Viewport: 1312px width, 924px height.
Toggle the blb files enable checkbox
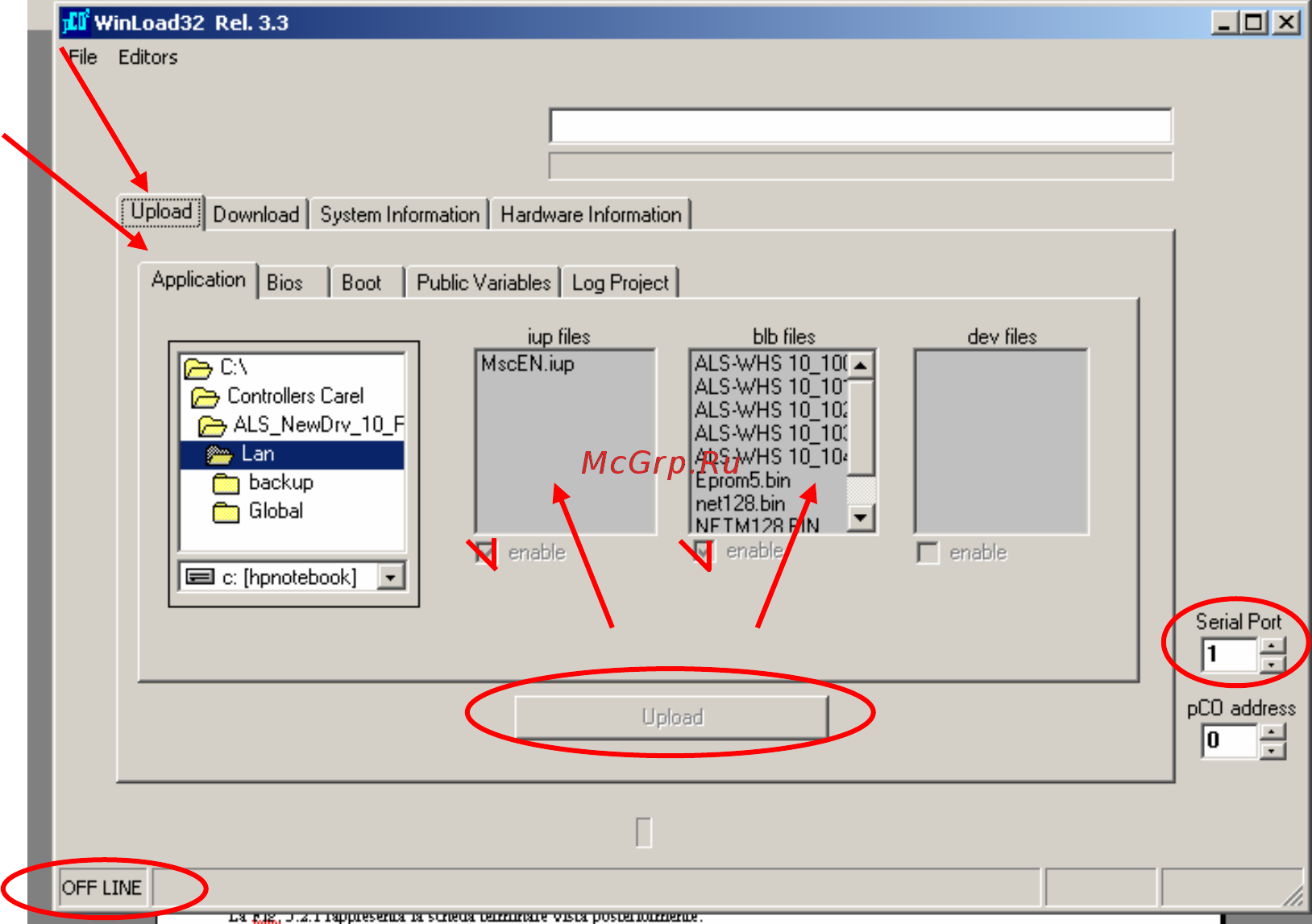(703, 551)
